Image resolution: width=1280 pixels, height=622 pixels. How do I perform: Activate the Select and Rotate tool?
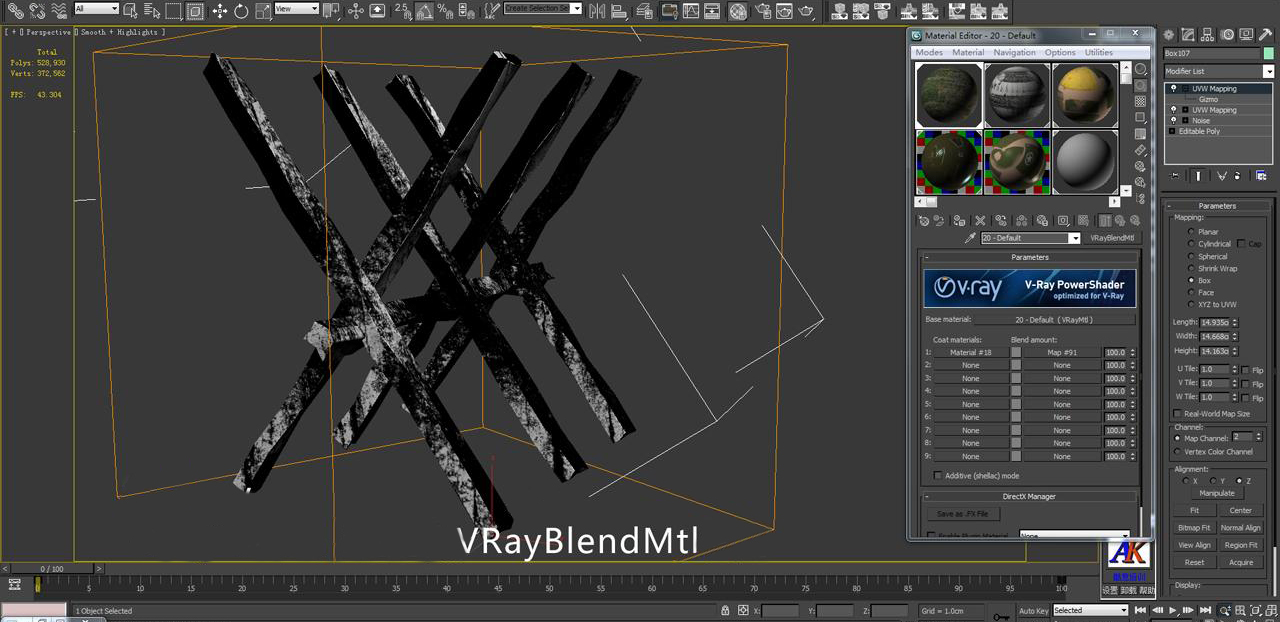tap(241, 11)
